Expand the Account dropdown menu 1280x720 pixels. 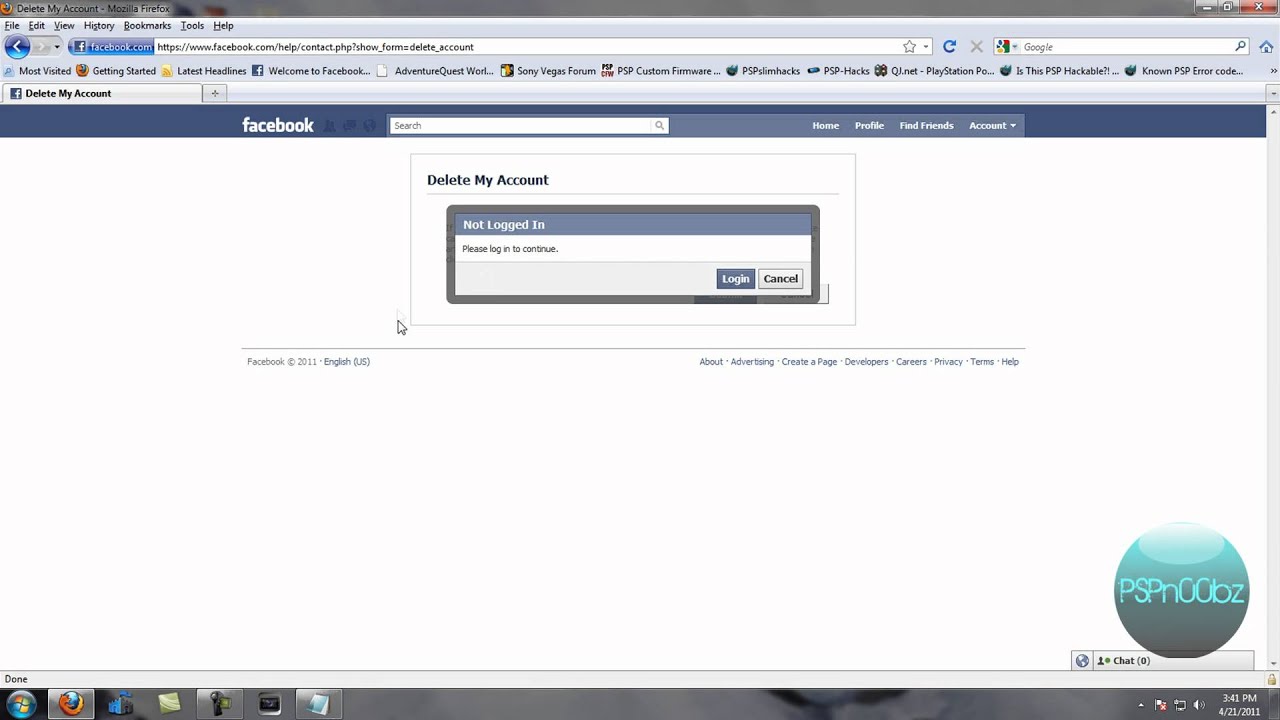tap(992, 125)
